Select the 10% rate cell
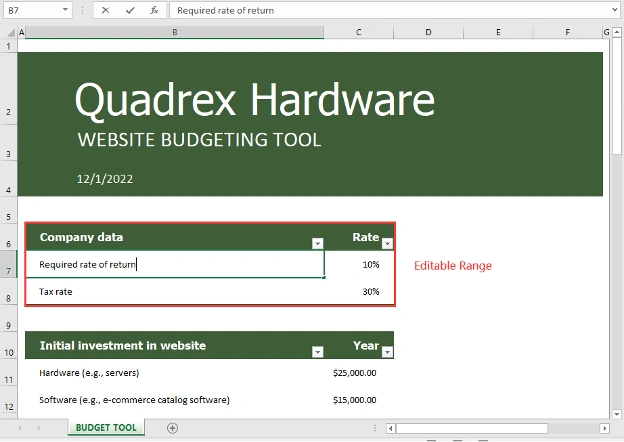The width and height of the screenshot is (624, 442). (x=359, y=265)
